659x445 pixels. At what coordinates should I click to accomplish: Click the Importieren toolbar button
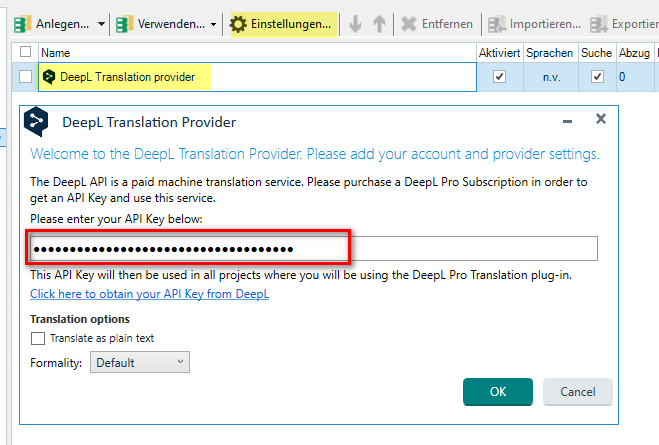tap(534, 24)
